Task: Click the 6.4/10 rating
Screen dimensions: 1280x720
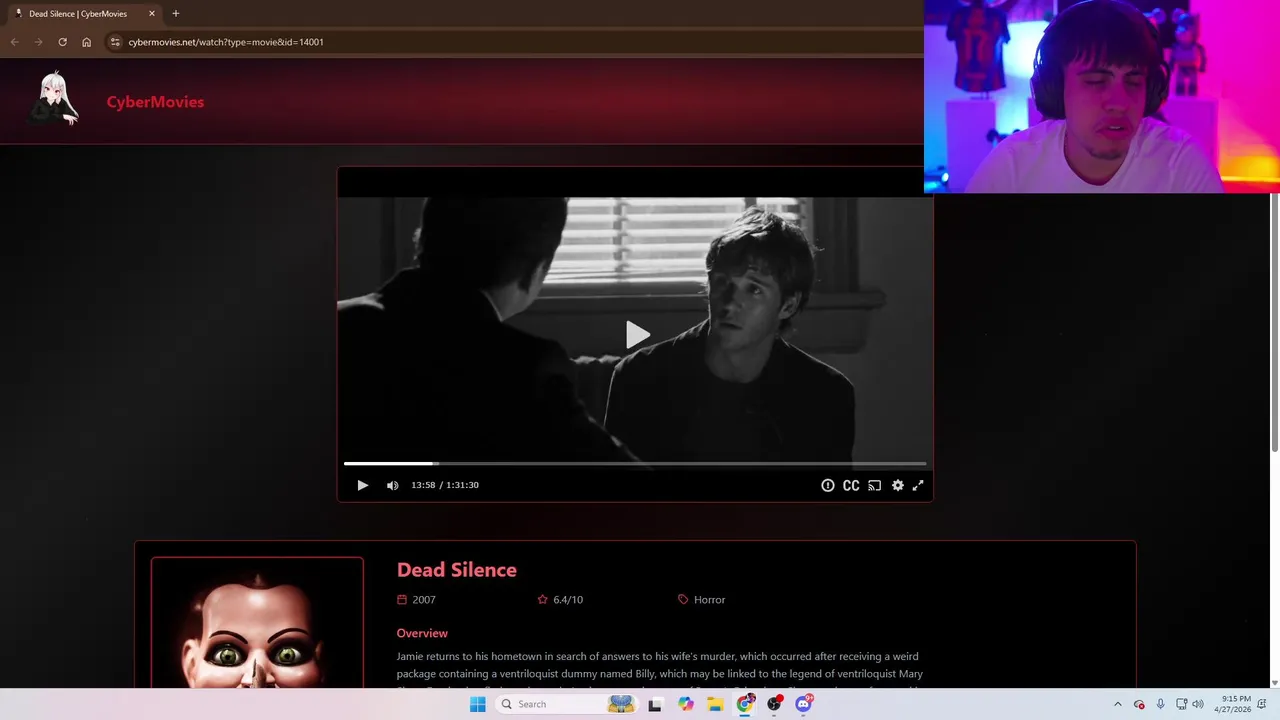Action: tap(568, 600)
